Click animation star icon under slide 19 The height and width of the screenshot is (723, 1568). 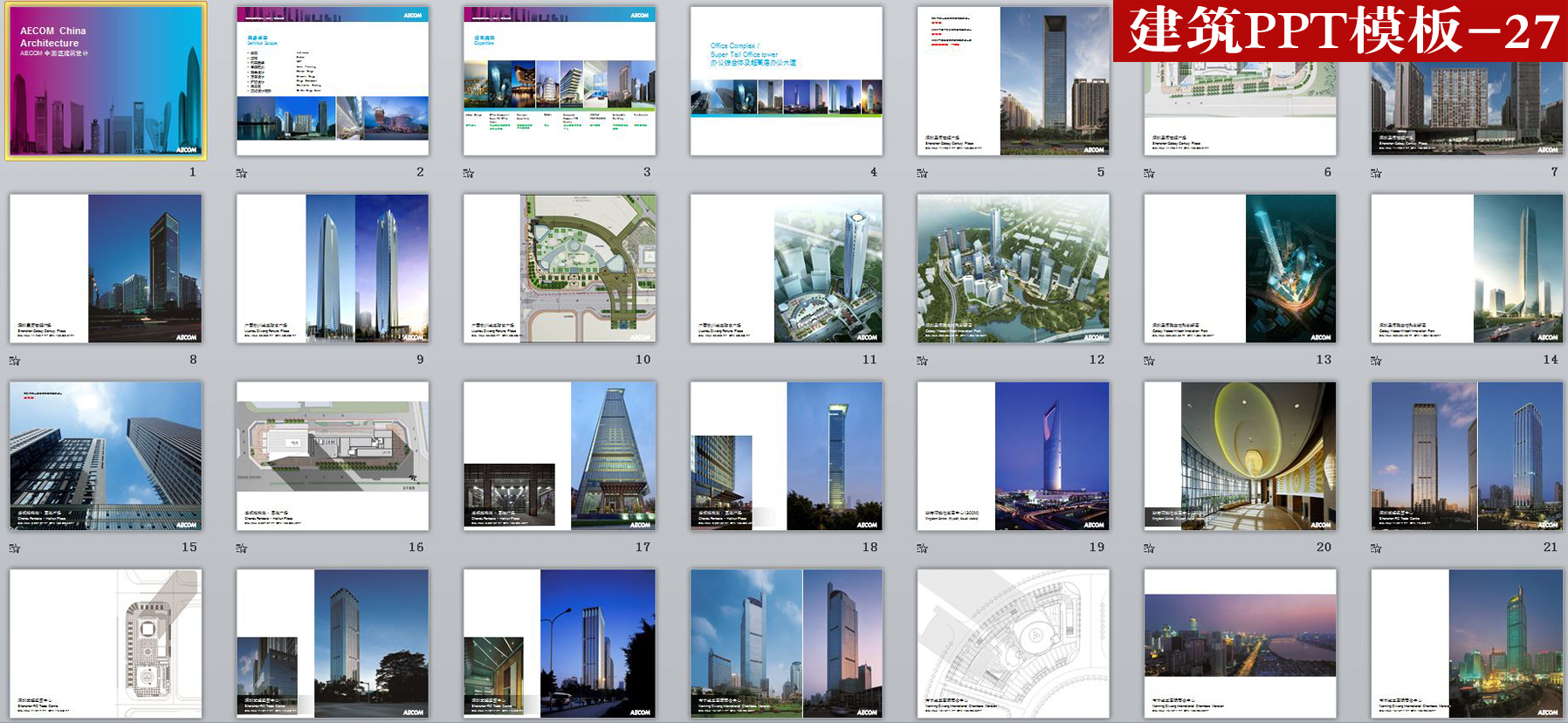[923, 548]
